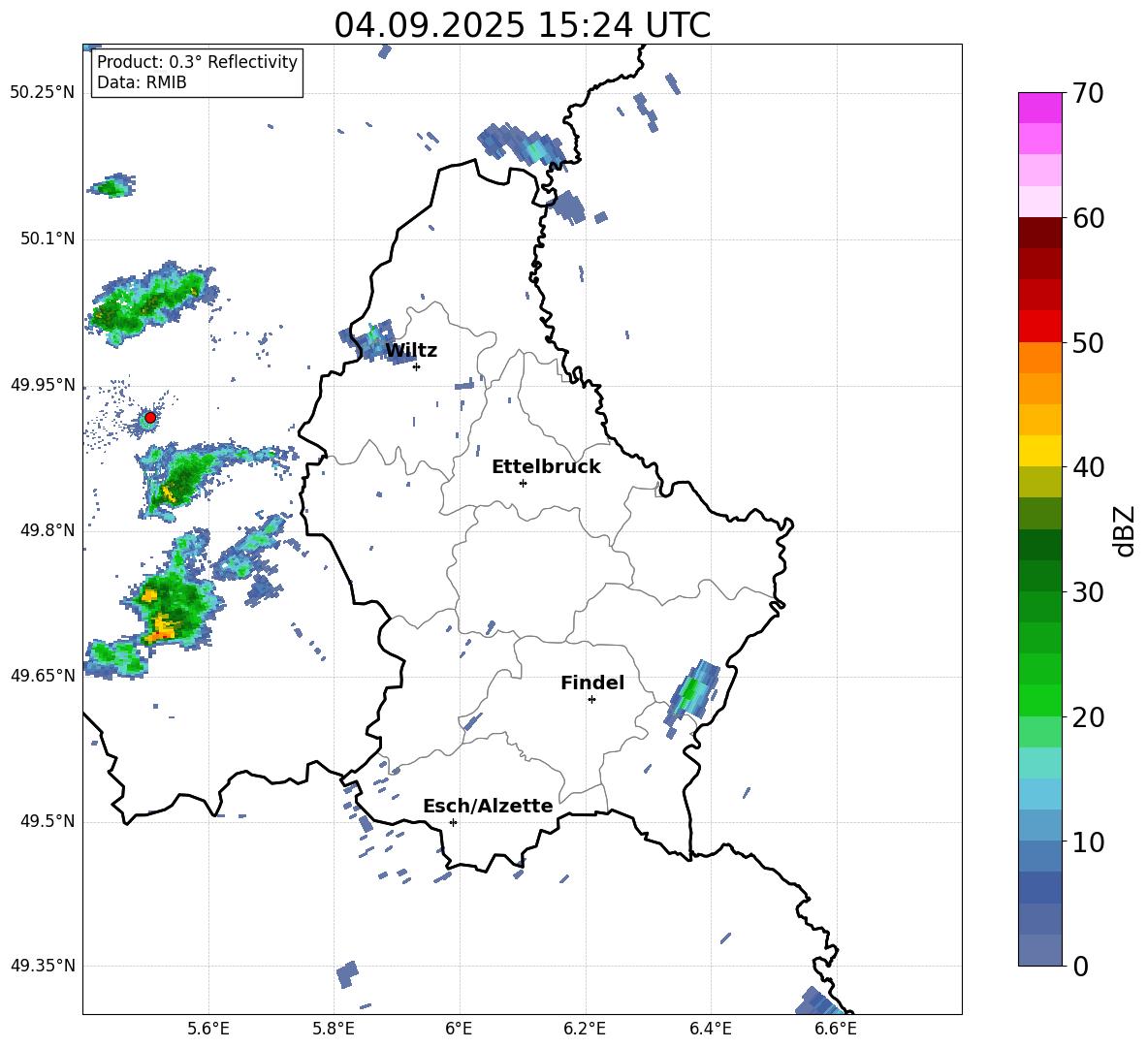This screenshot has width=1148, height=1048.
Task: Click the 6.6°E longitude label
Action: (836, 1029)
